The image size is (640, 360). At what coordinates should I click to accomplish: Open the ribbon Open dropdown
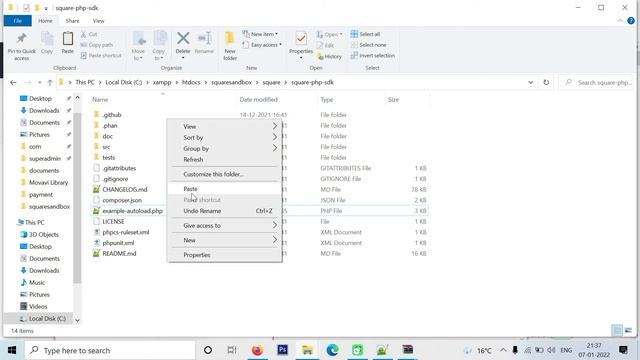[329, 35]
